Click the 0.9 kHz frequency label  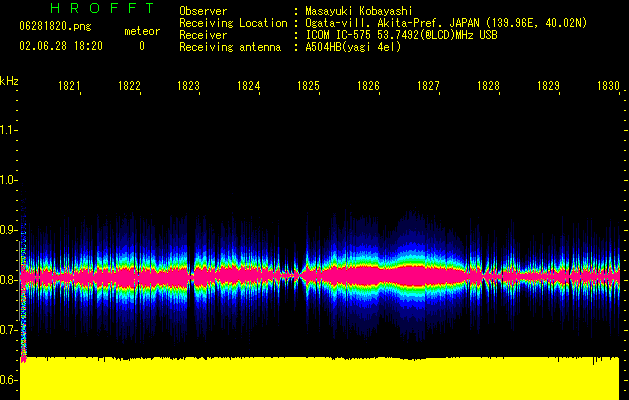(x=8, y=230)
